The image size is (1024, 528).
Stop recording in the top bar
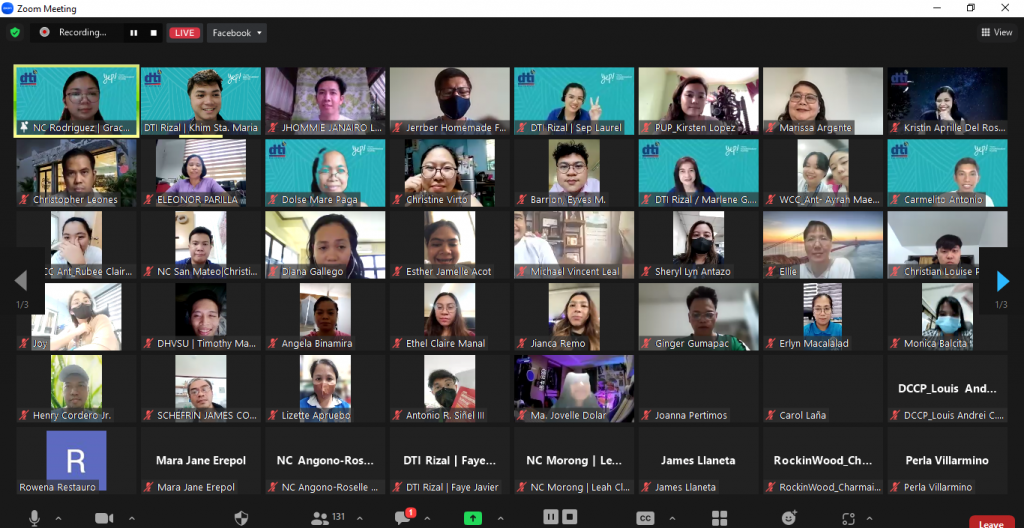[153, 33]
